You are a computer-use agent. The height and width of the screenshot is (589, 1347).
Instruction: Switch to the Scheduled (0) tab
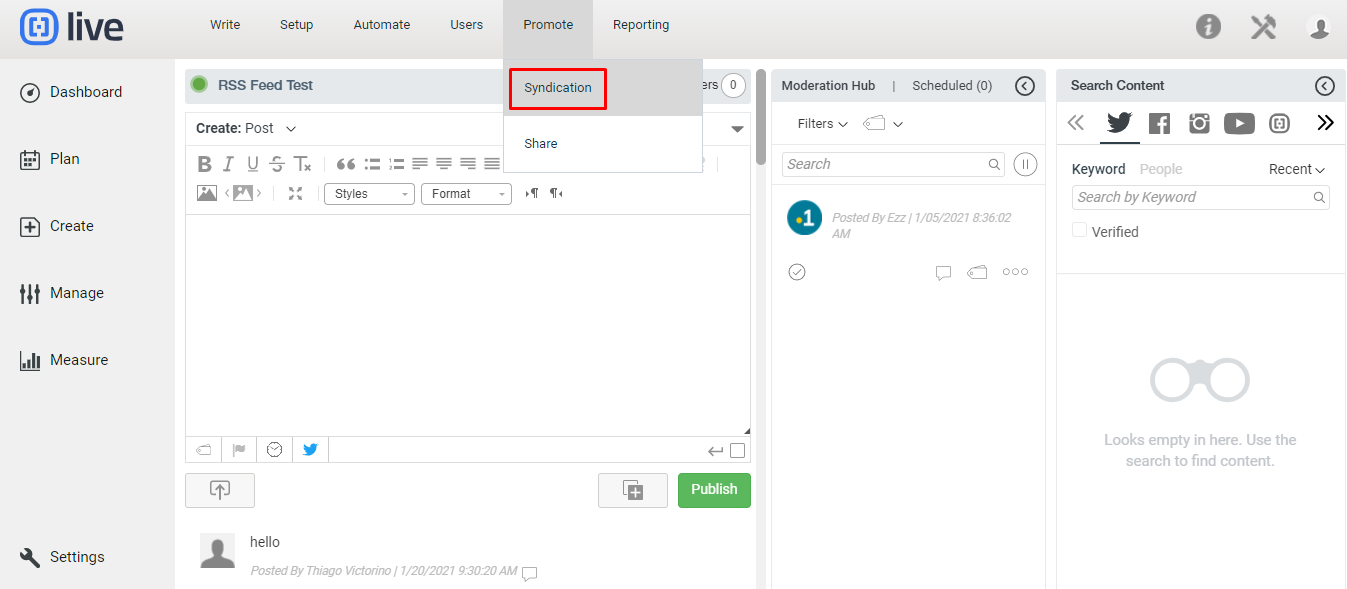coord(952,86)
